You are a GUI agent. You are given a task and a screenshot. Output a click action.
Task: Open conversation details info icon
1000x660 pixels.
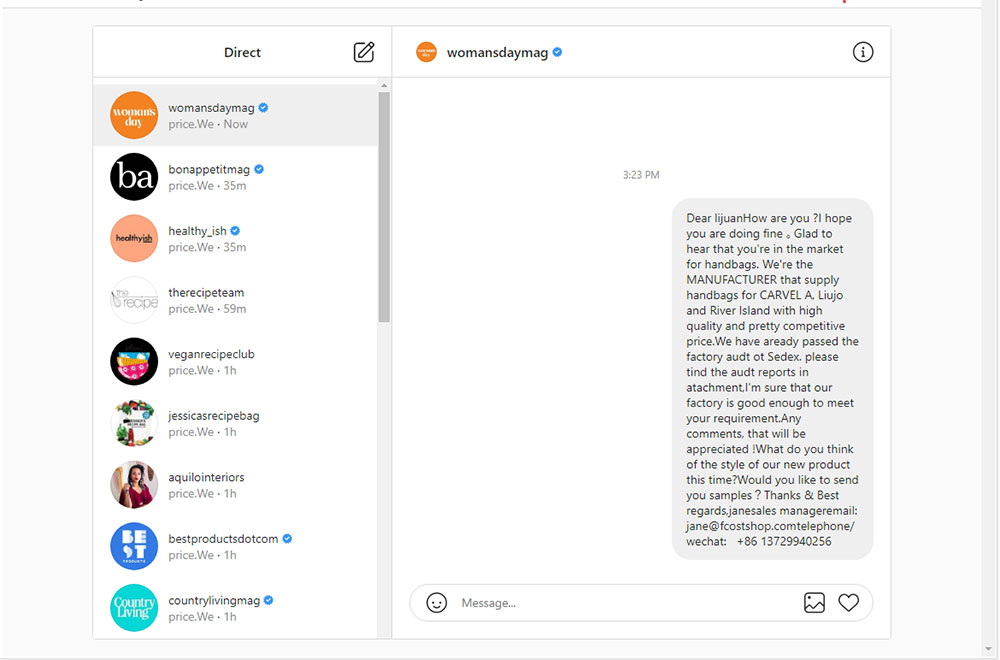(862, 52)
